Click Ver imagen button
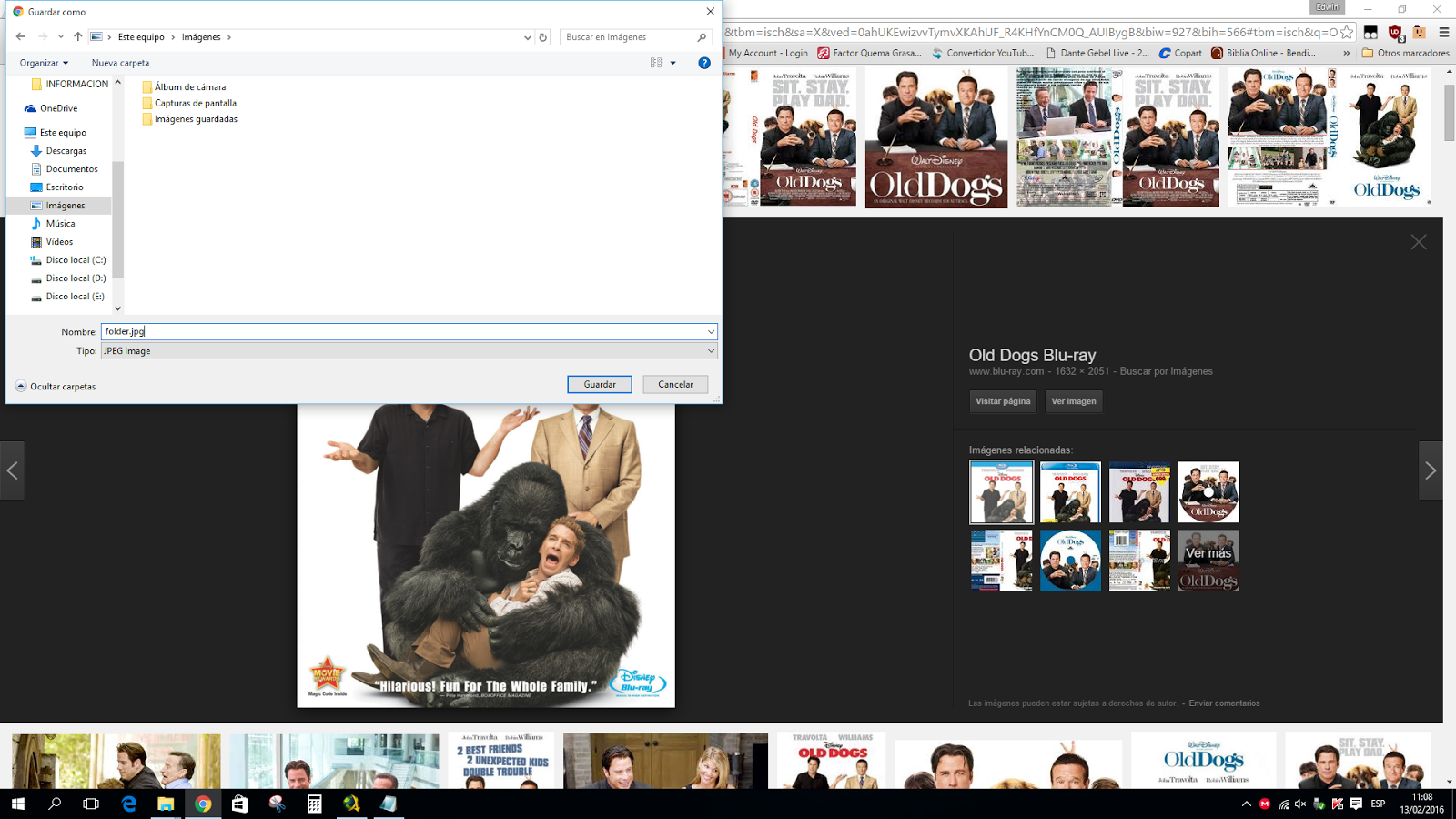 click(1074, 401)
